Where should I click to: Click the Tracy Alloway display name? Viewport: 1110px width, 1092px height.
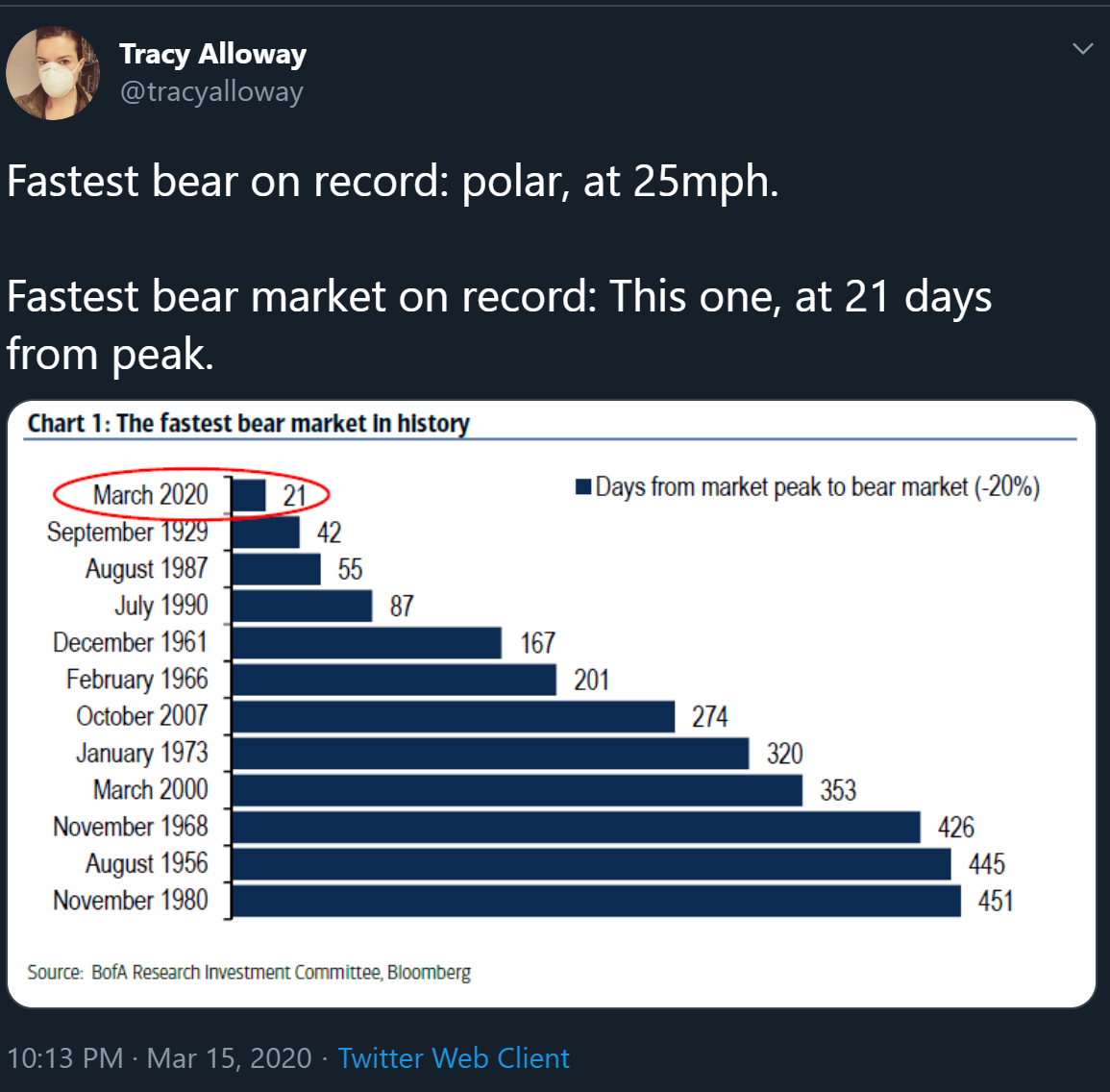click(x=212, y=54)
